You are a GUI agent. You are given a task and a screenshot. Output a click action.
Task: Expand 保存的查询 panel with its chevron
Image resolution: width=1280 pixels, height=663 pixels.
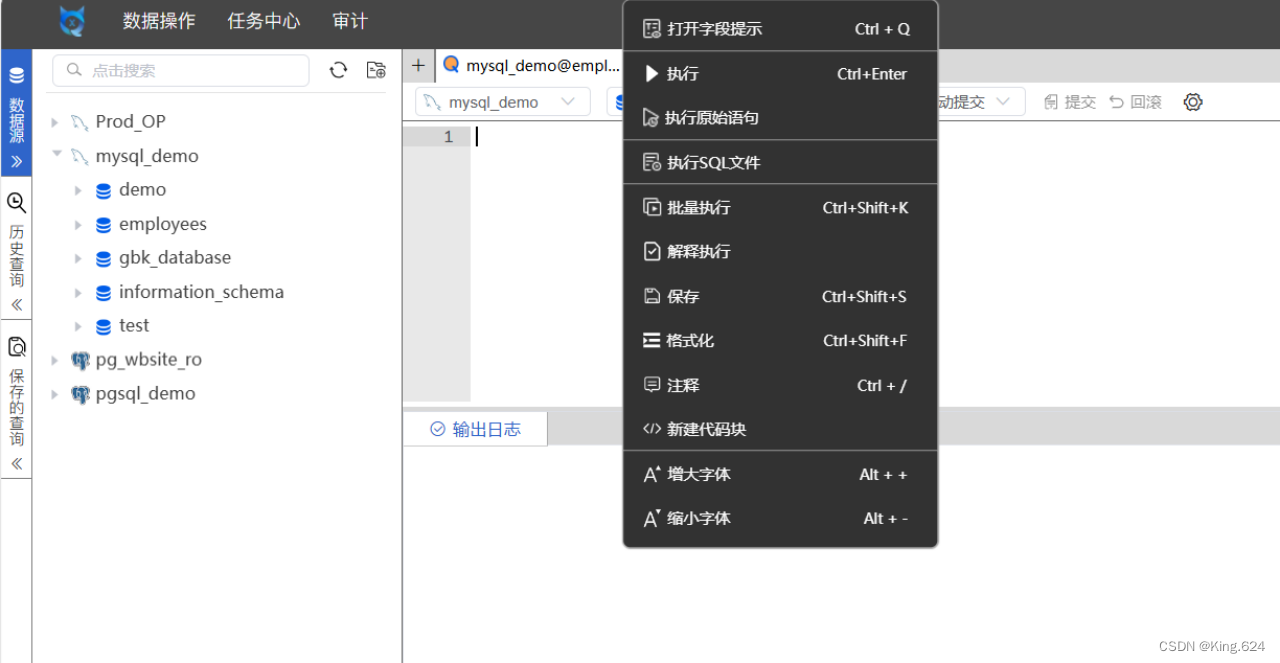tap(16, 464)
